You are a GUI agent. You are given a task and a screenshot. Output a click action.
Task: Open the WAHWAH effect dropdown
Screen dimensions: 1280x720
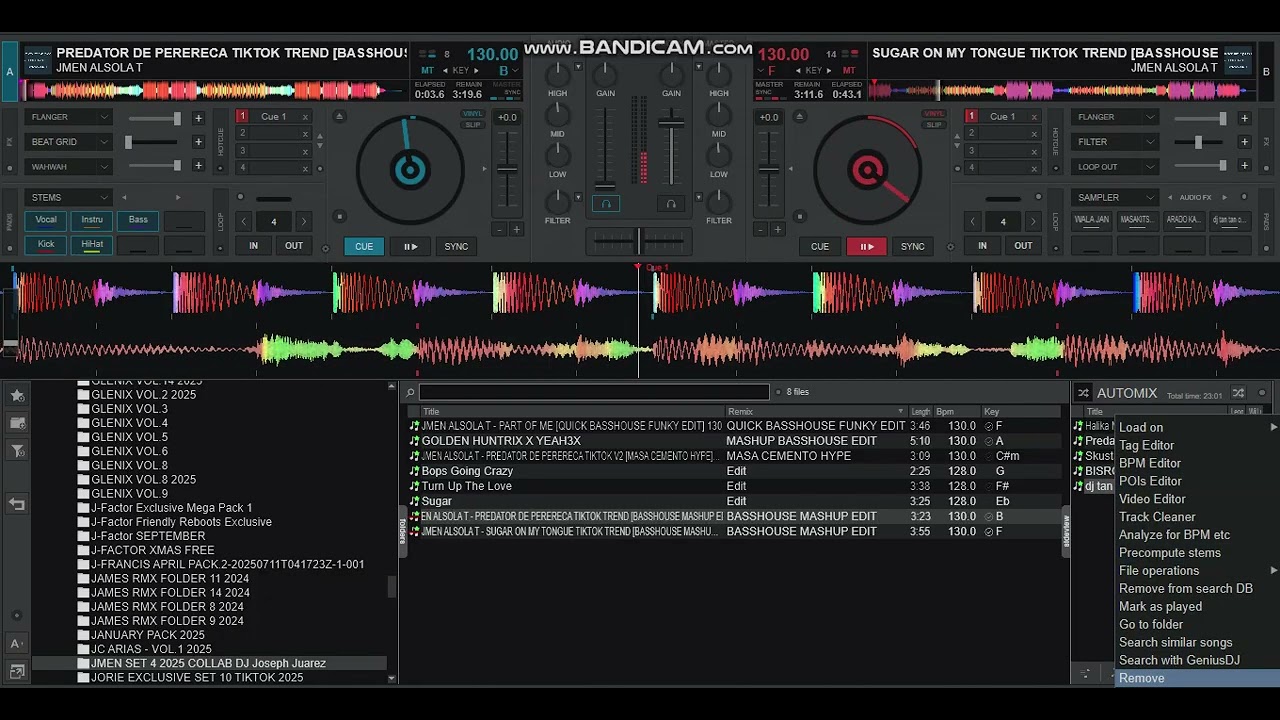tap(68, 167)
